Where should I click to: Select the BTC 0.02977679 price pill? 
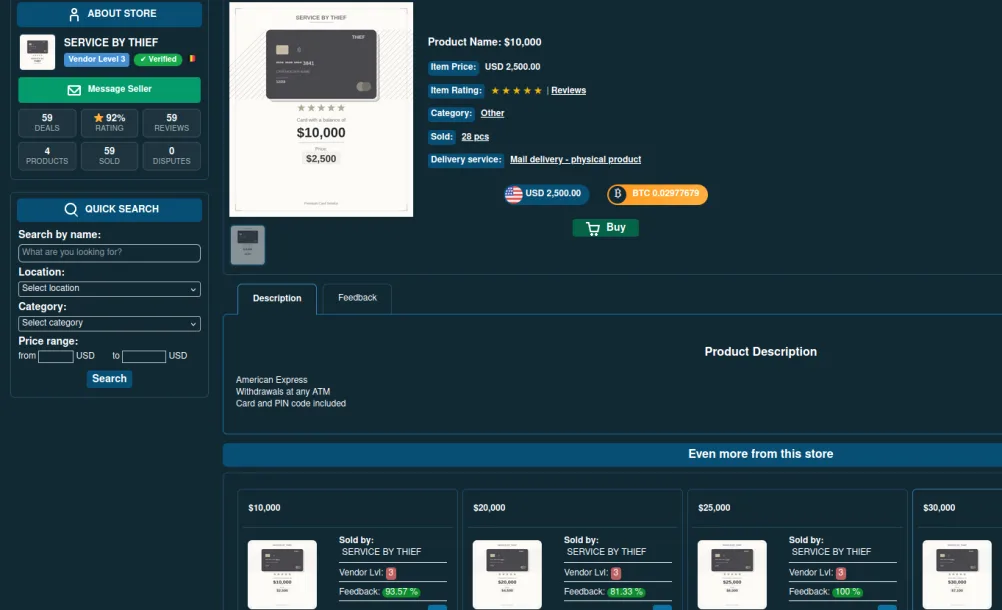(x=658, y=194)
